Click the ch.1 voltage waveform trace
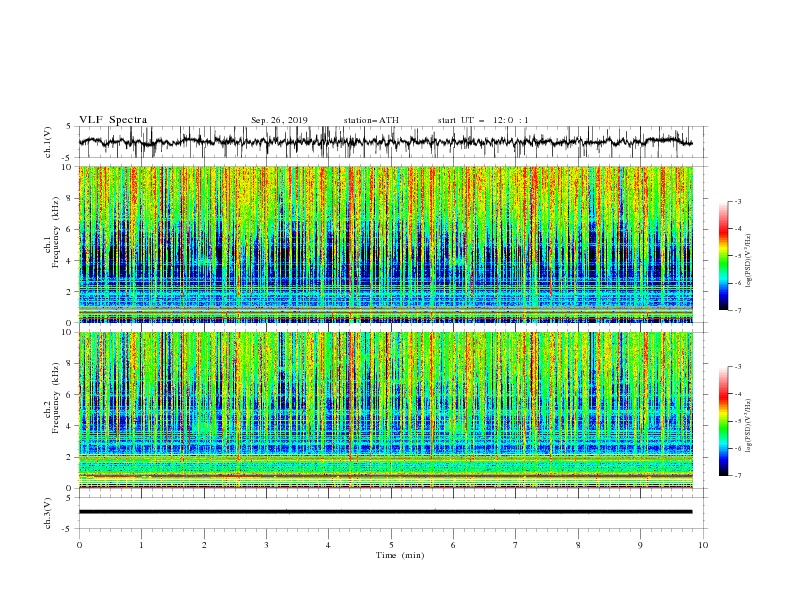792x612 pixels. 385,142
